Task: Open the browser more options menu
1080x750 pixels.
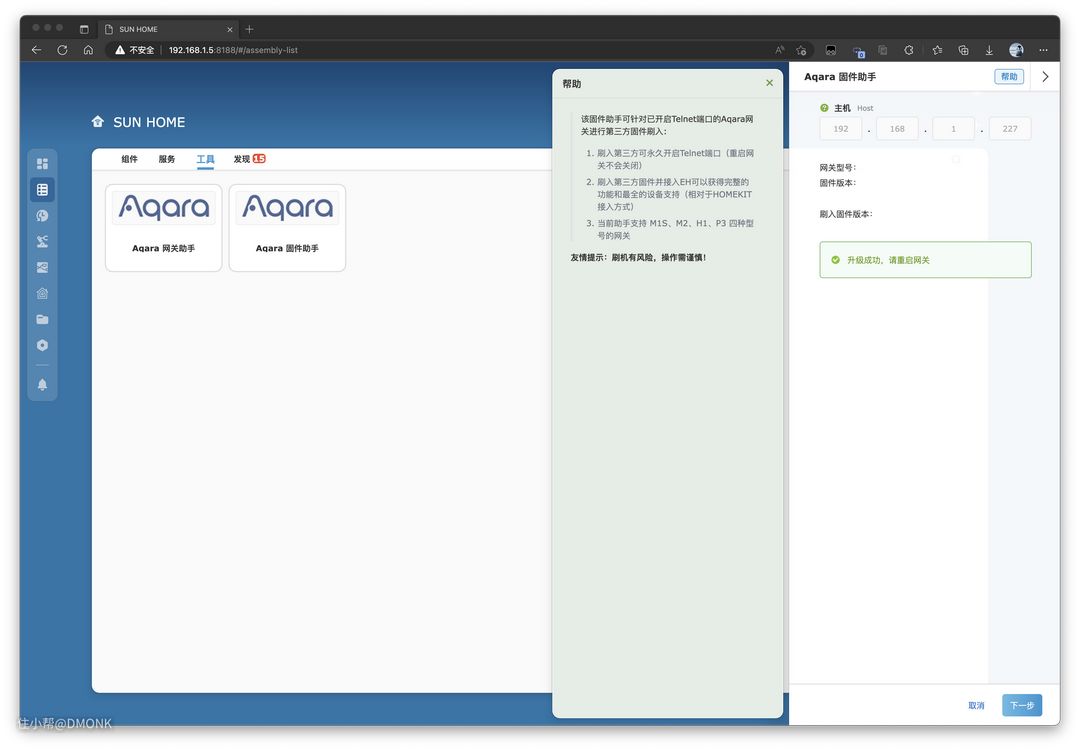Action: [x=1043, y=50]
